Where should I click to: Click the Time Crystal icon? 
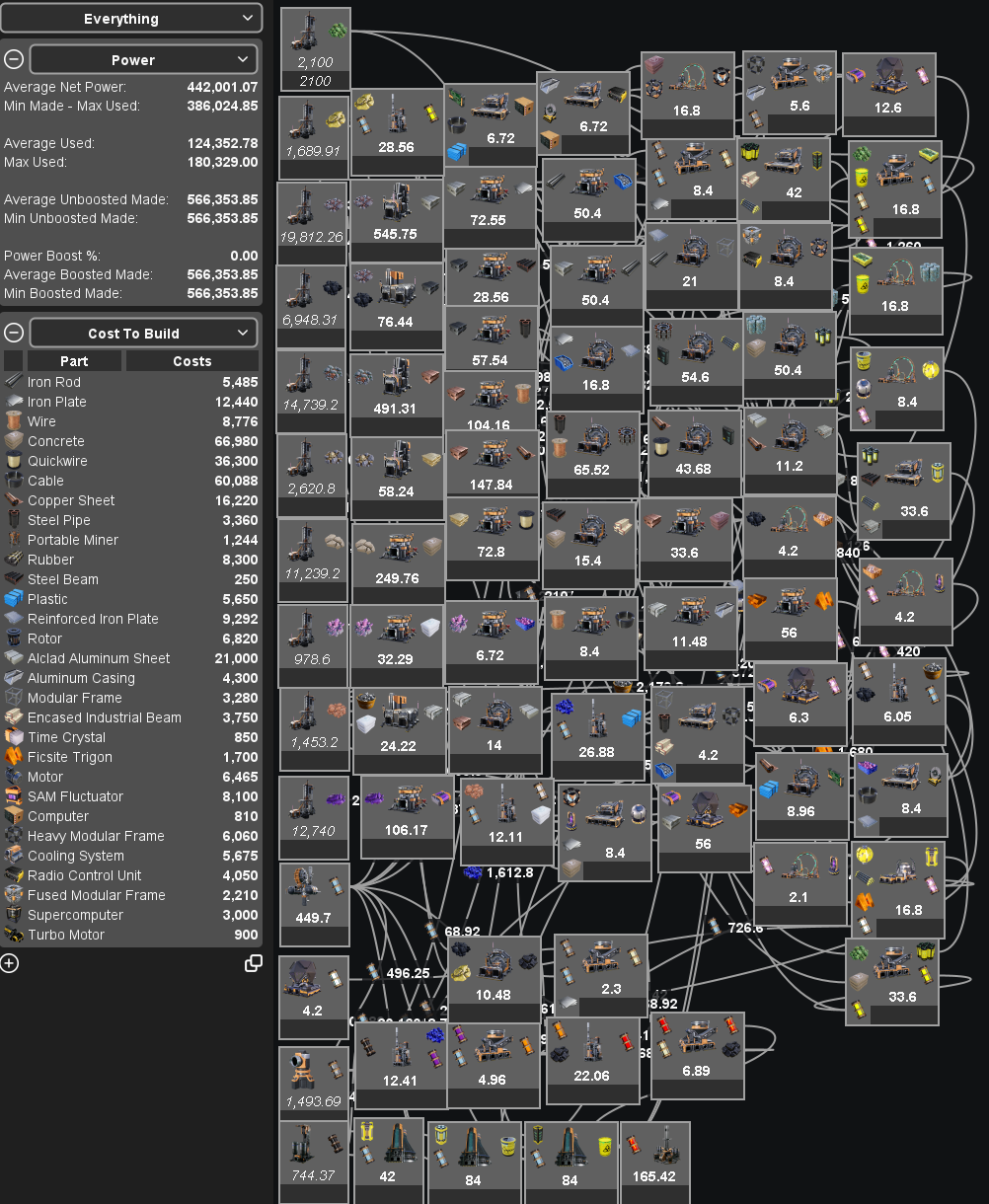pos(14,737)
